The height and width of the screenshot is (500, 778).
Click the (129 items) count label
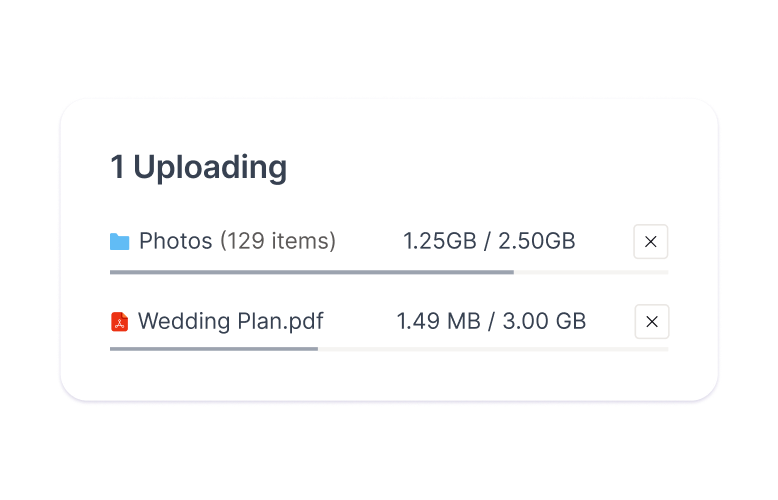[278, 241]
